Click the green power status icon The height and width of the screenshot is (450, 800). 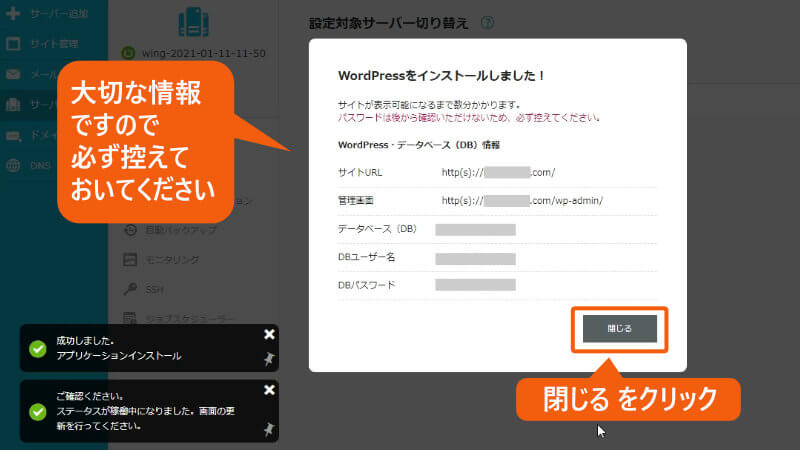click(128, 53)
